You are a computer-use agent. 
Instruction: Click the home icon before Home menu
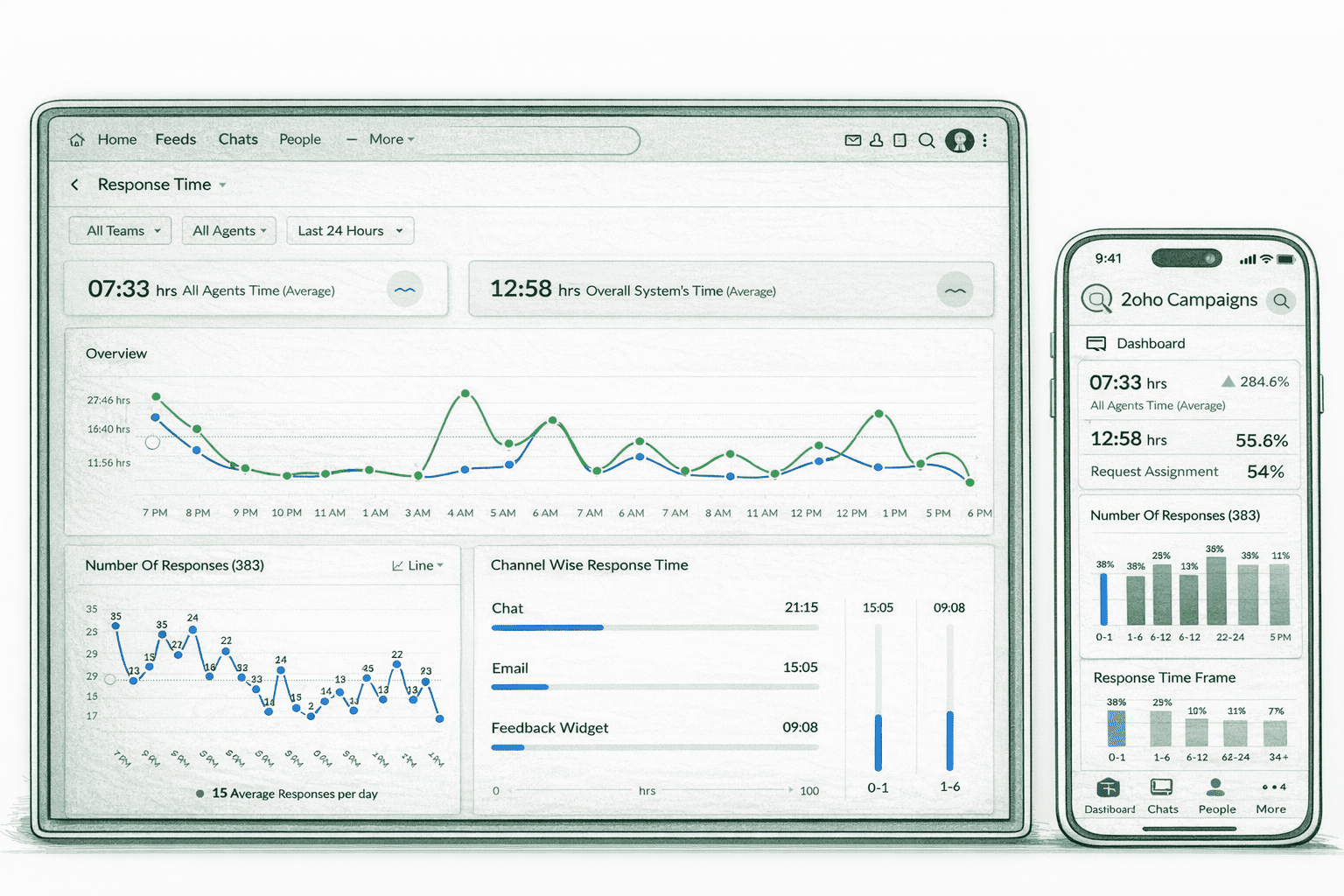click(x=76, y=139)
